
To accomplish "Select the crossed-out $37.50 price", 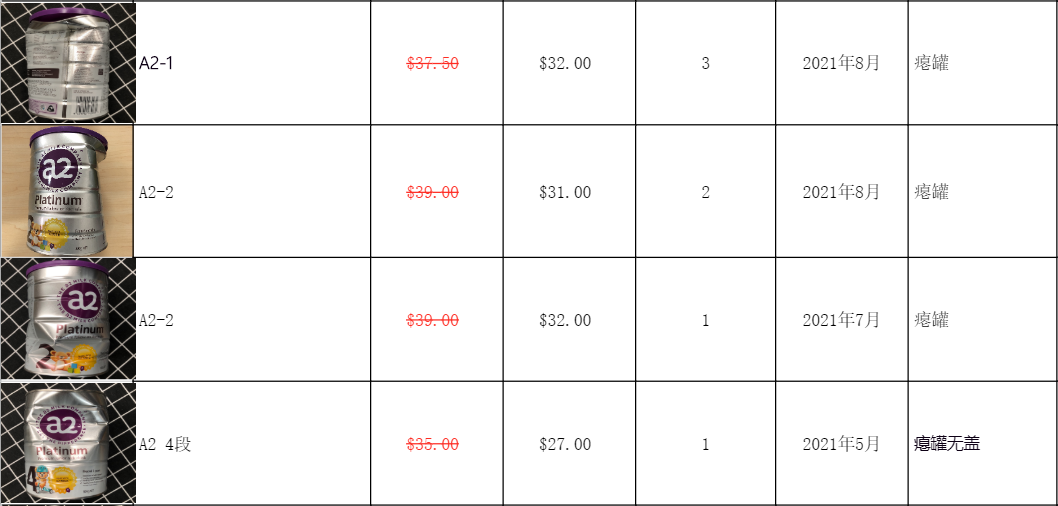I will pos(432,63).
